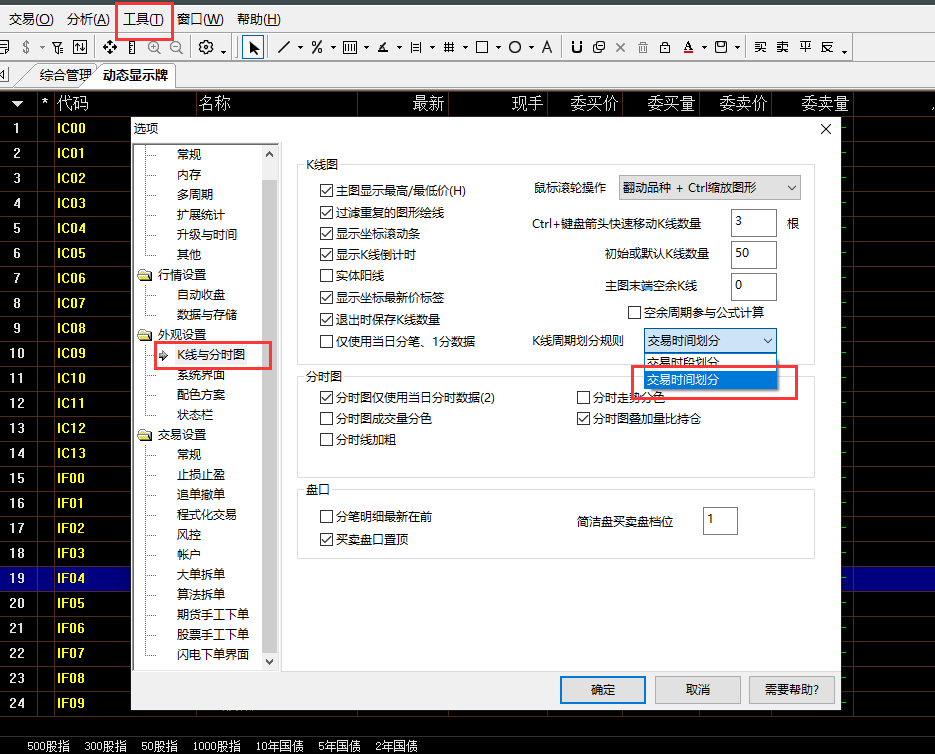Select the rectangle drawing tool

coord(482,47)
